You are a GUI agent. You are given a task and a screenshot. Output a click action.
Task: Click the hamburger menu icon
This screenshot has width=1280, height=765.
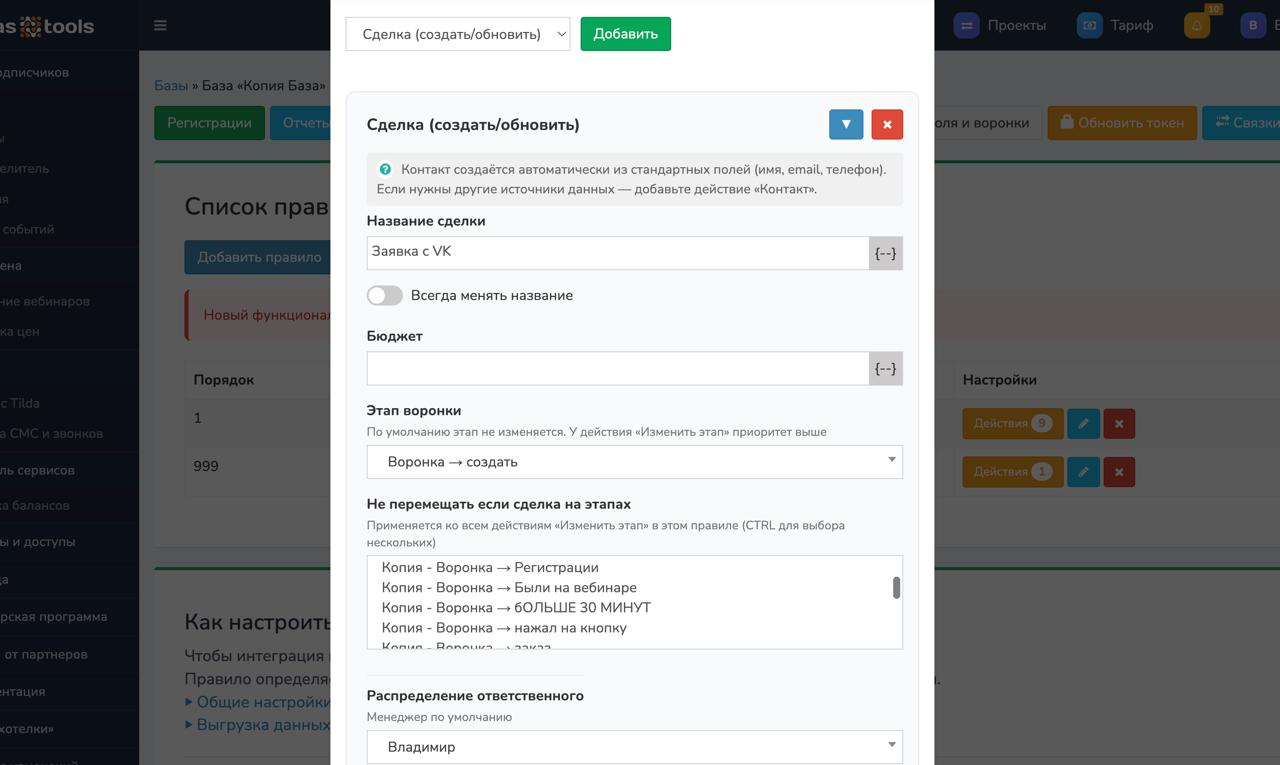click(160, 26)
